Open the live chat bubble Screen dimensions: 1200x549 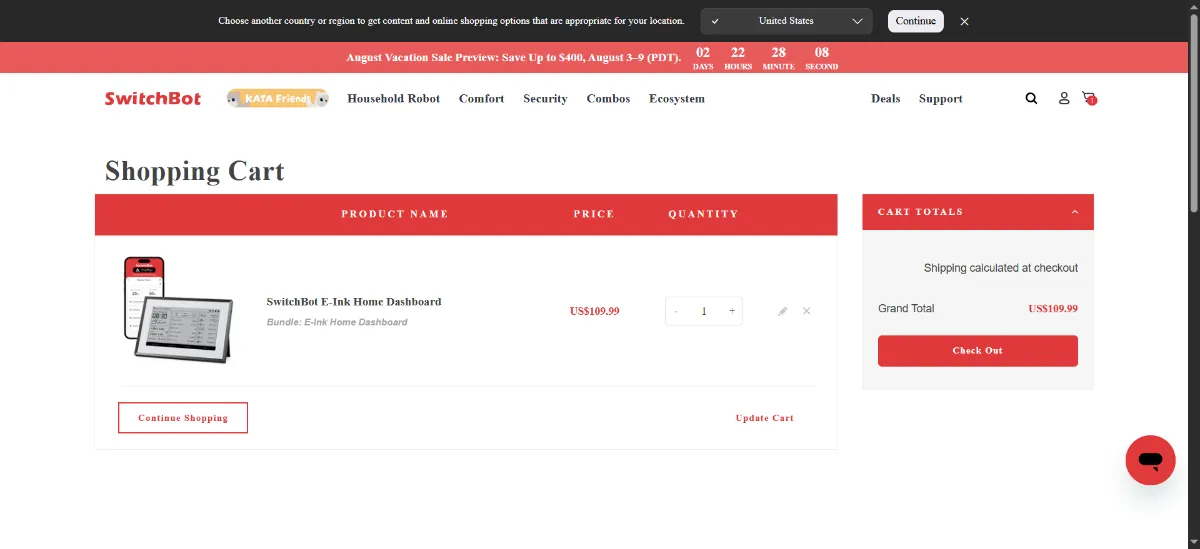pos(1150,460)
